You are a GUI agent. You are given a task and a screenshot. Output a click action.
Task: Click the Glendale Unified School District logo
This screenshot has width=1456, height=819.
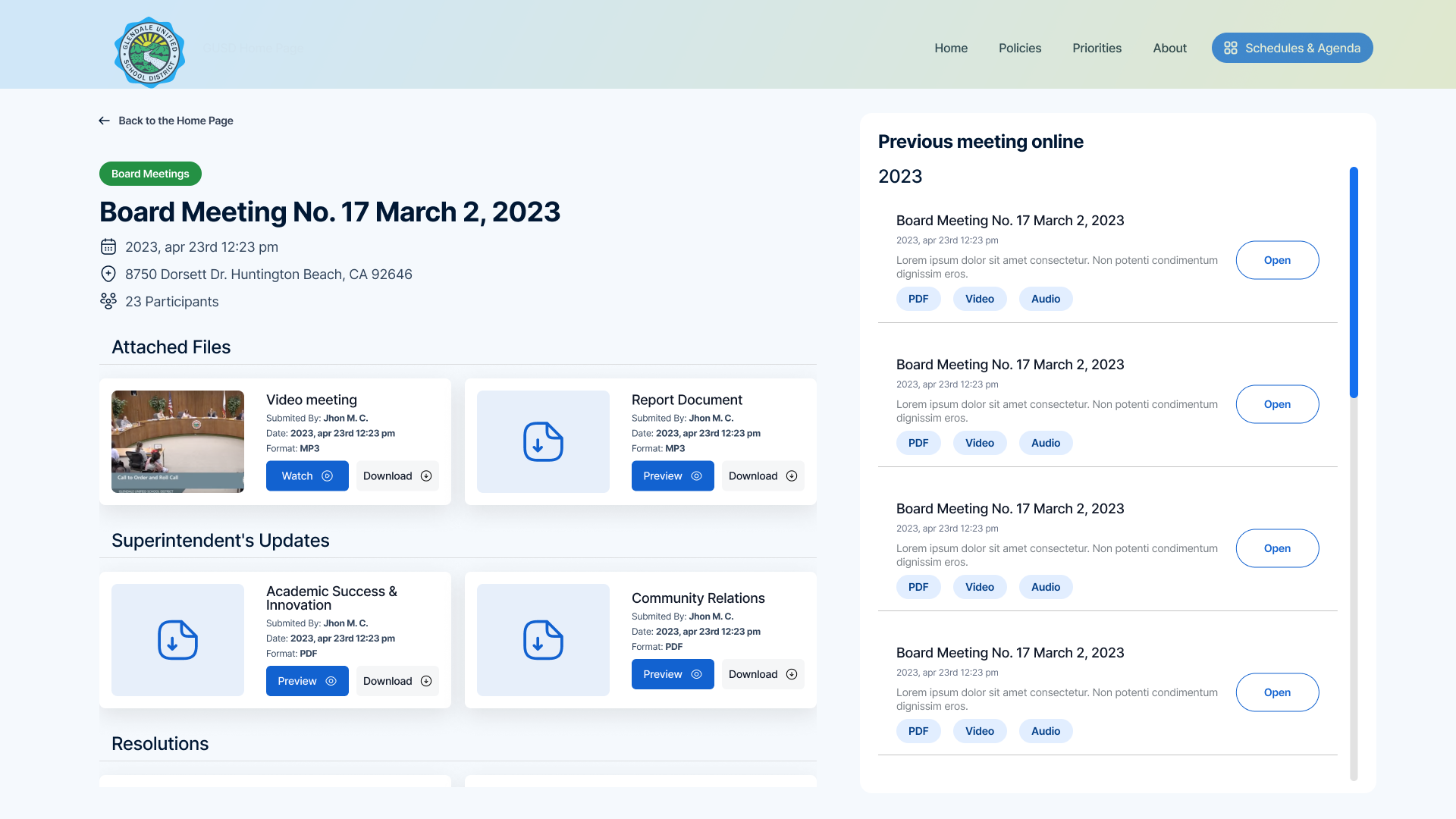[149, 52]
